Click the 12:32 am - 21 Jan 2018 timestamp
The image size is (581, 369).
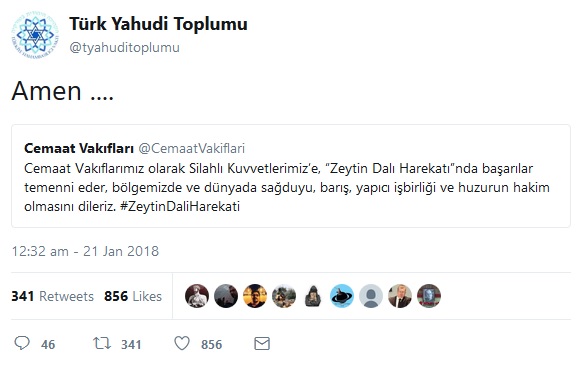pos(85,251)
